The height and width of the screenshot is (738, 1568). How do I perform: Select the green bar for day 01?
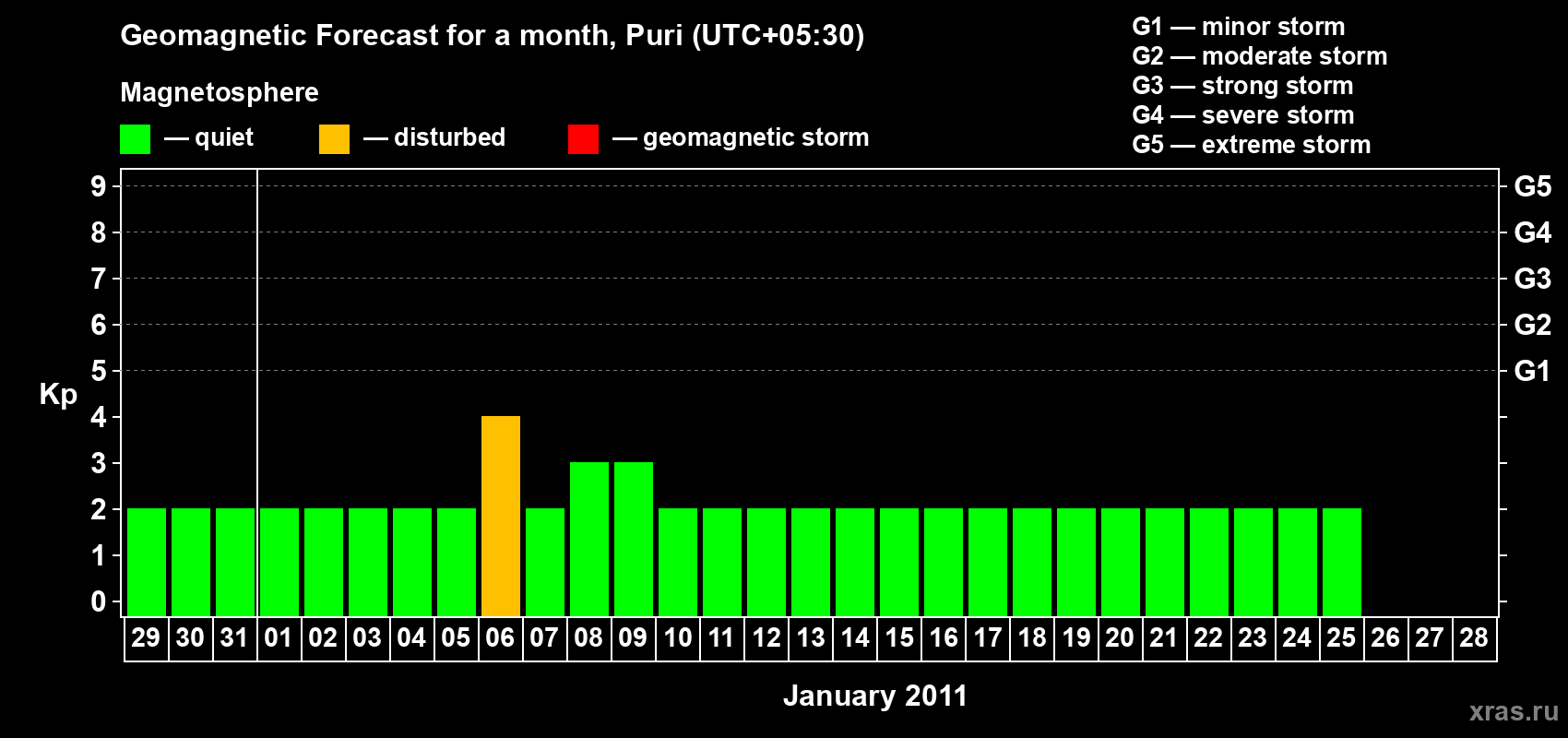click(x=279, y=562)
